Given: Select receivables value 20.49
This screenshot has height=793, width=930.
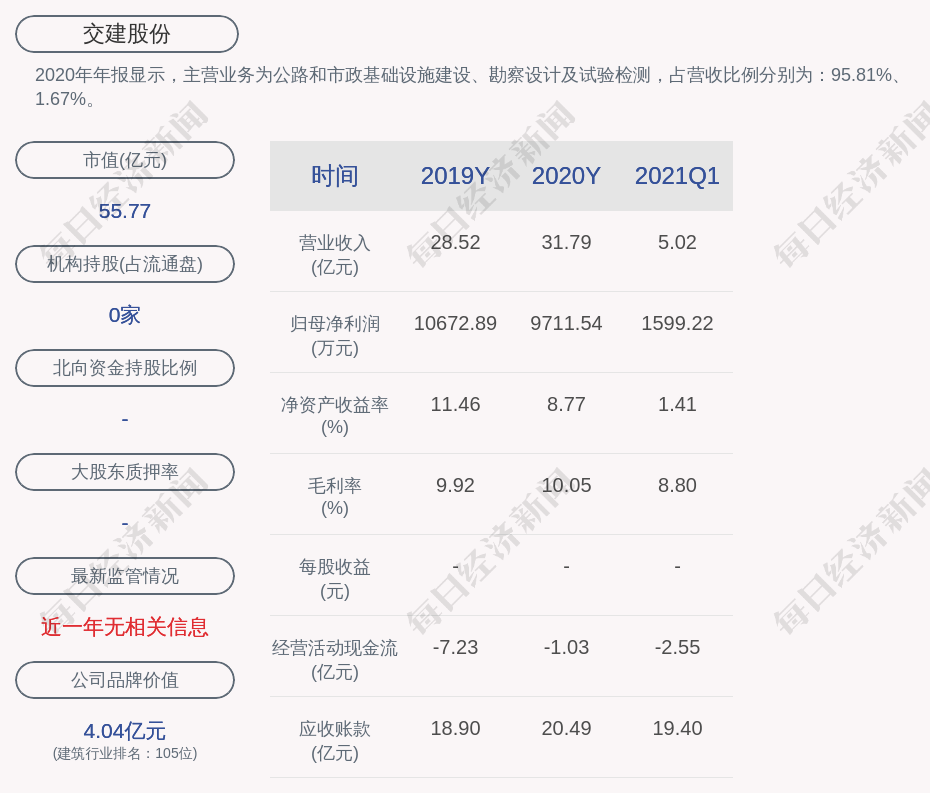Looking at the screenshot, I should tap(566, 728).
